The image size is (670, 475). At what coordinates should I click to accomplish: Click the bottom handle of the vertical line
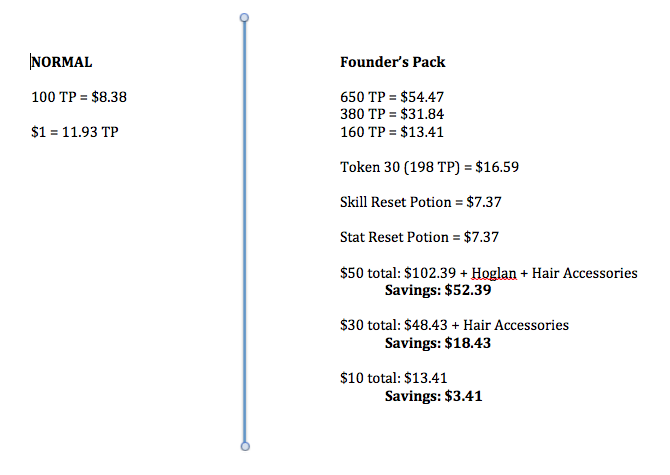pyautogui.click(x=244, y=446)
